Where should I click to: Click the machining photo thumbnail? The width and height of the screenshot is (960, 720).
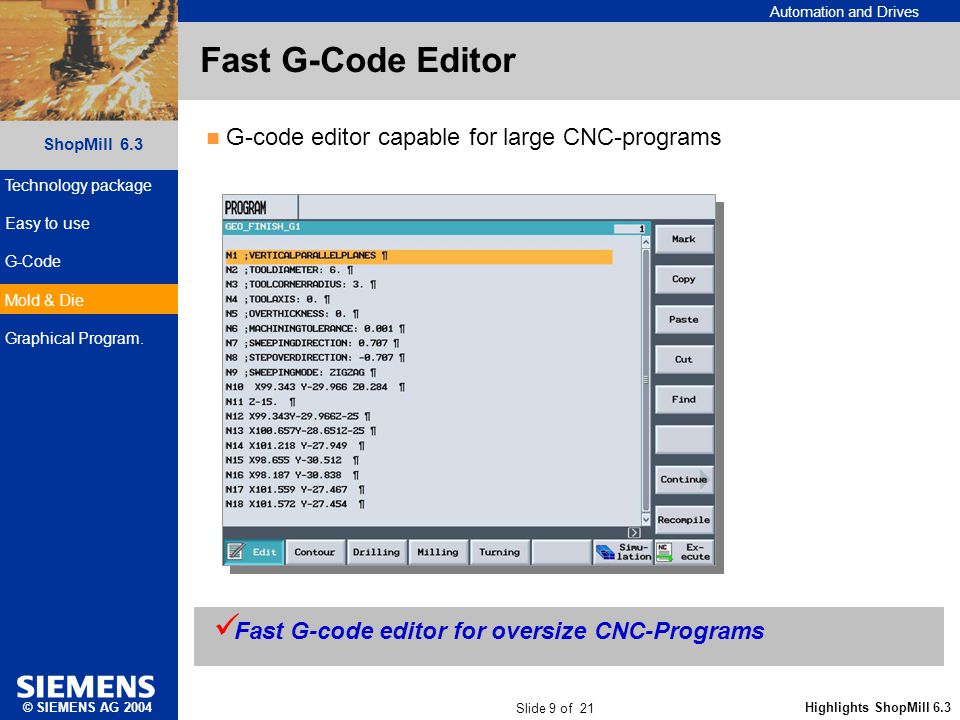click(x=89, y=60)
